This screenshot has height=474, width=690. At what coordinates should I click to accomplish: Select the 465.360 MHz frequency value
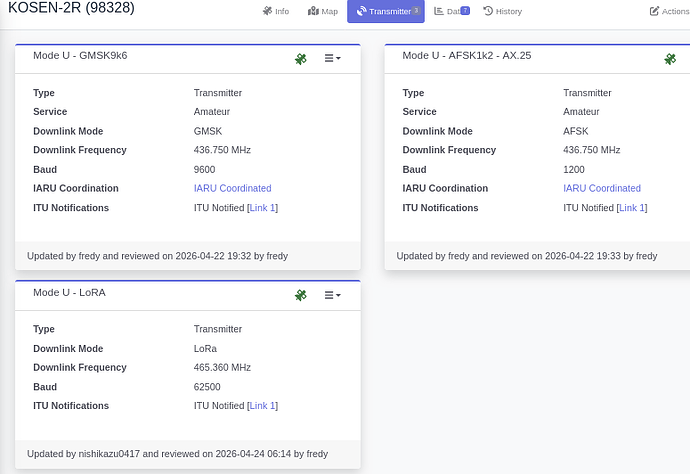pyautogui.click(x=222, y=367)
